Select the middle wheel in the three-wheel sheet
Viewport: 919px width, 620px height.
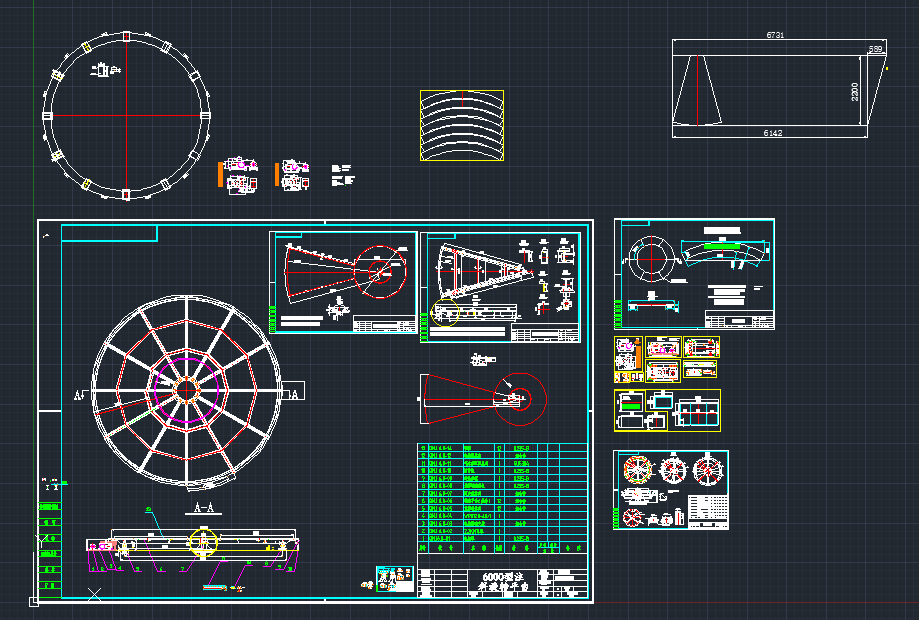673,469
